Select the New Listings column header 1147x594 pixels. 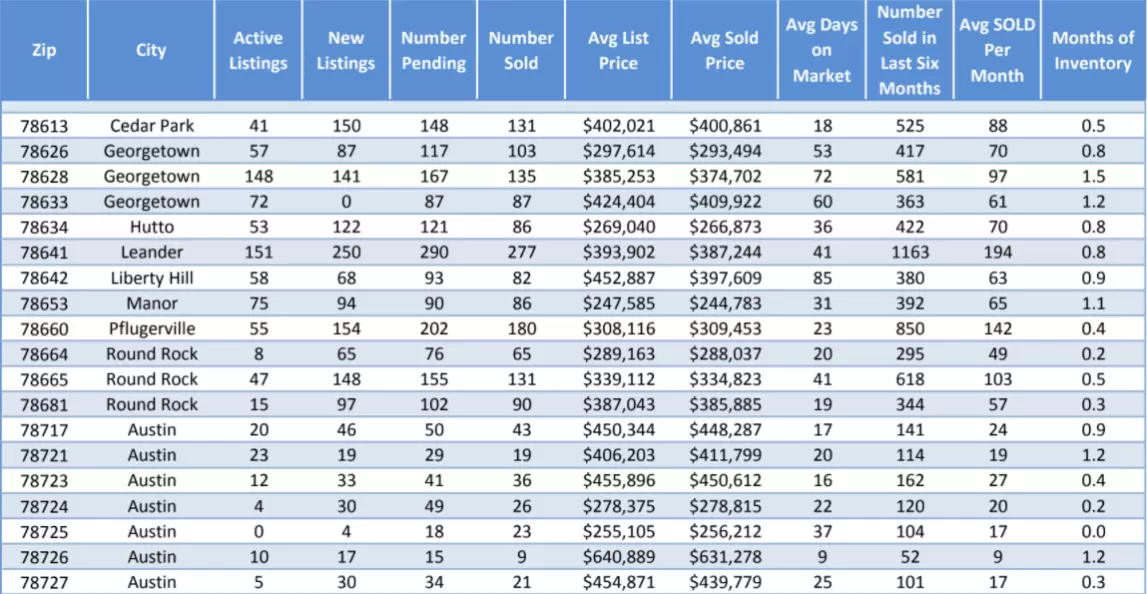(x=346, y=50)
